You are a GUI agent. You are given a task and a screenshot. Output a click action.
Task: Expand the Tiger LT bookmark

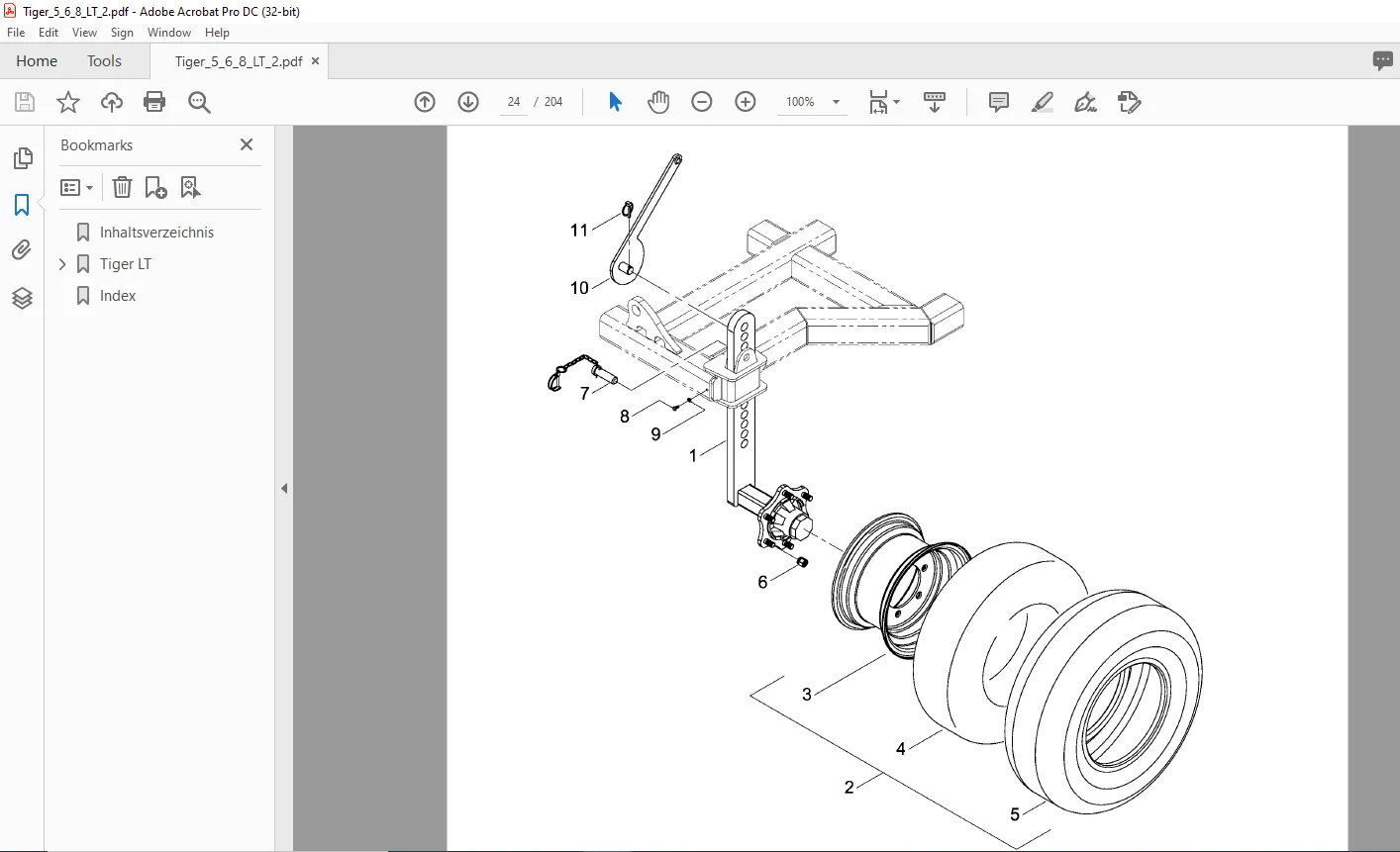tap(62, 264)
